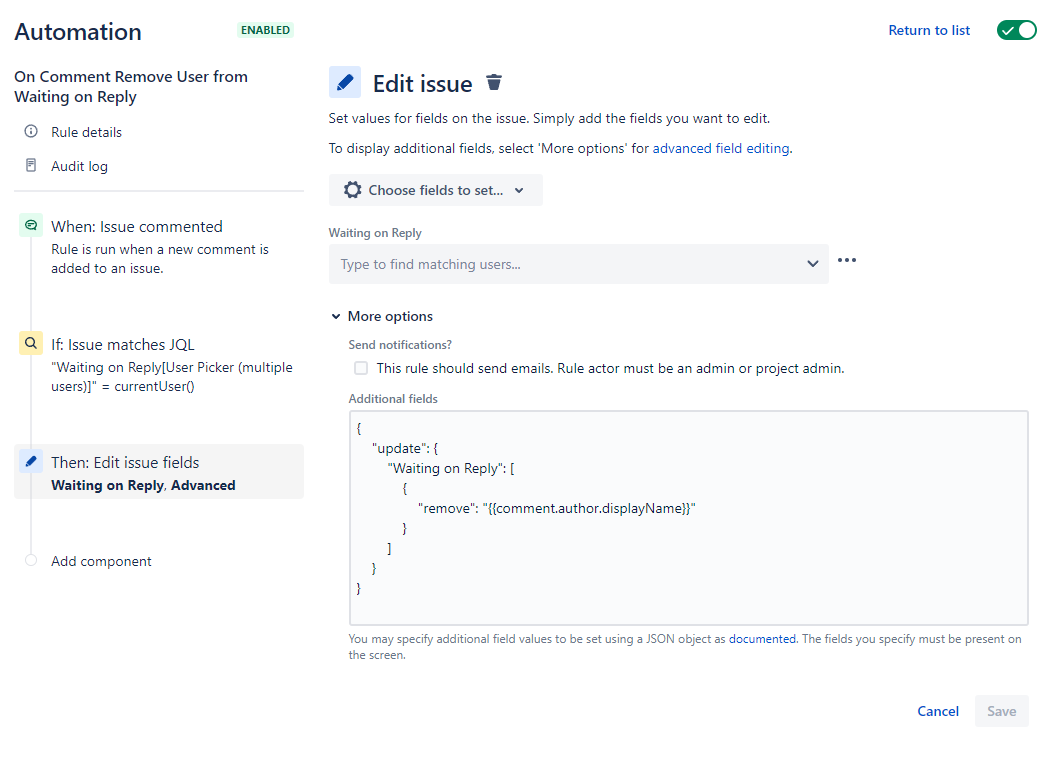Image resolution: width=1060 pixels, height=759 pixels.
Task: Click the gear icon in Choose fields
Action: (x=352, y=190)
